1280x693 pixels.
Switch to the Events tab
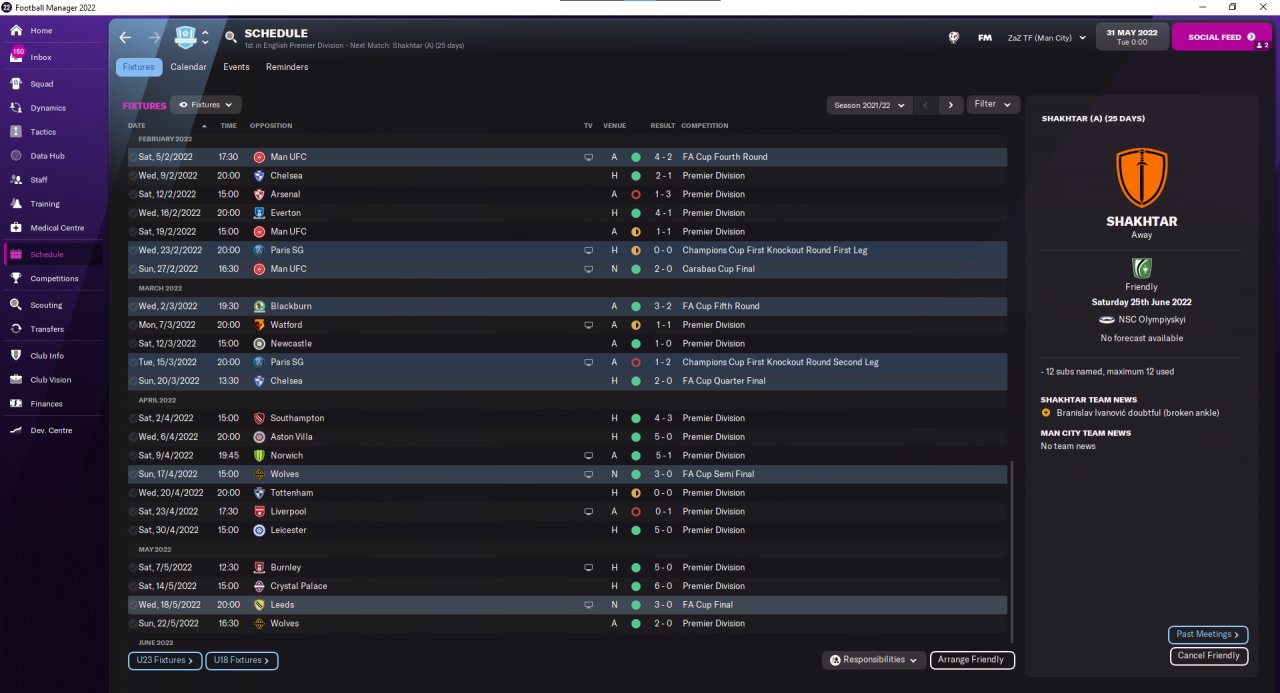coord(236,67)
